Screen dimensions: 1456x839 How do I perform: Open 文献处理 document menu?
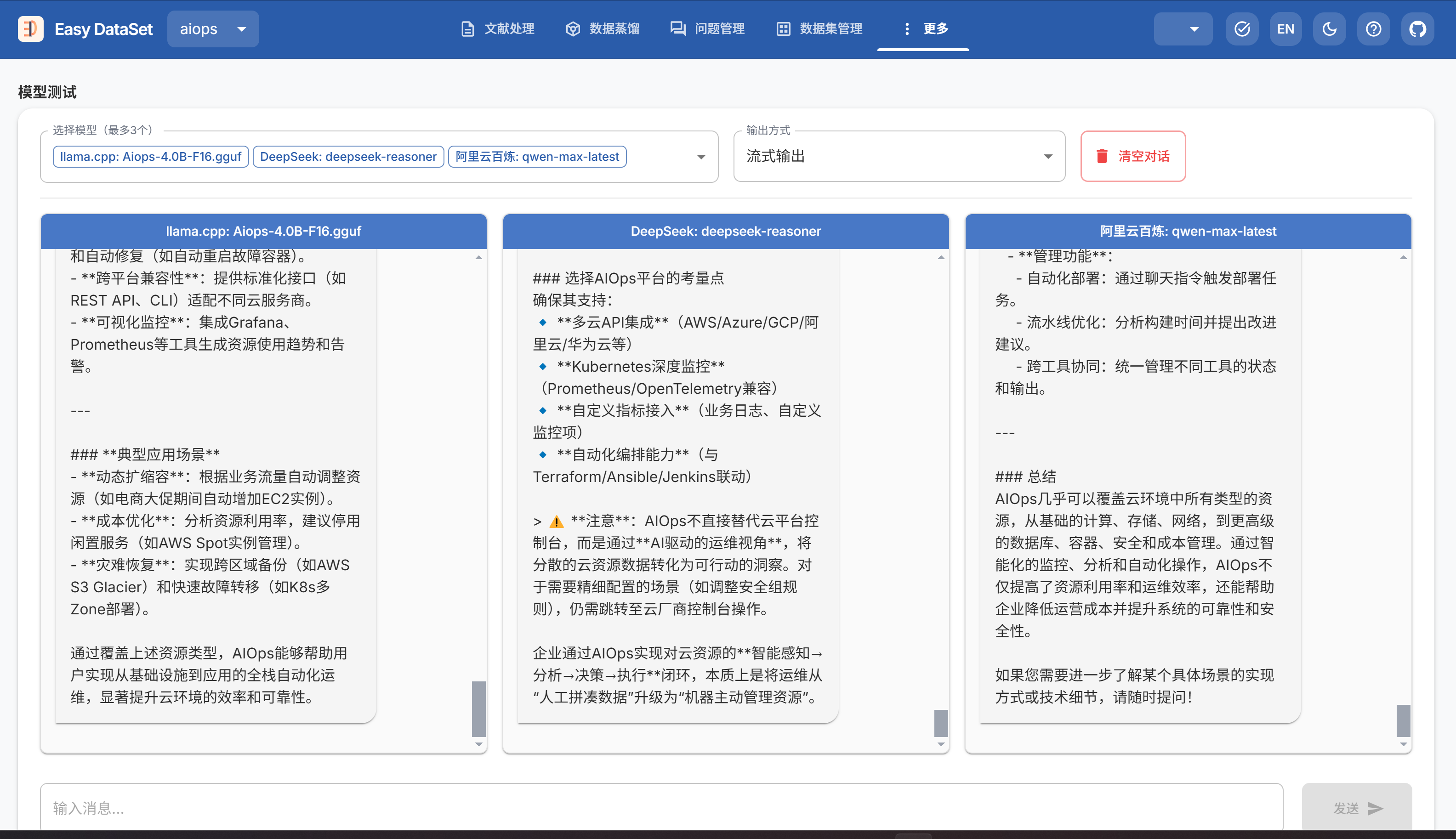[498, 29]
